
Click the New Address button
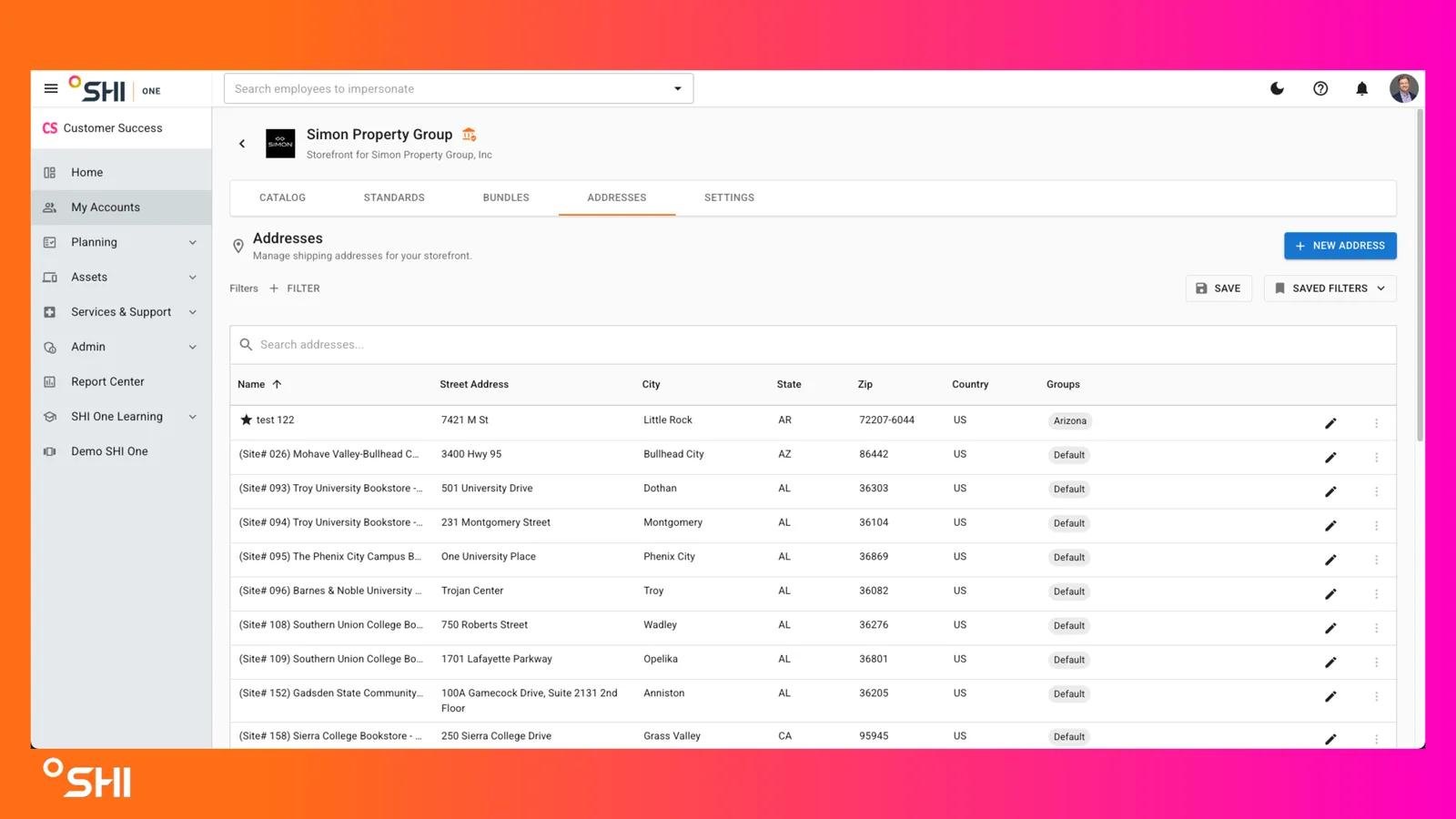click(x=1340, y=246)
